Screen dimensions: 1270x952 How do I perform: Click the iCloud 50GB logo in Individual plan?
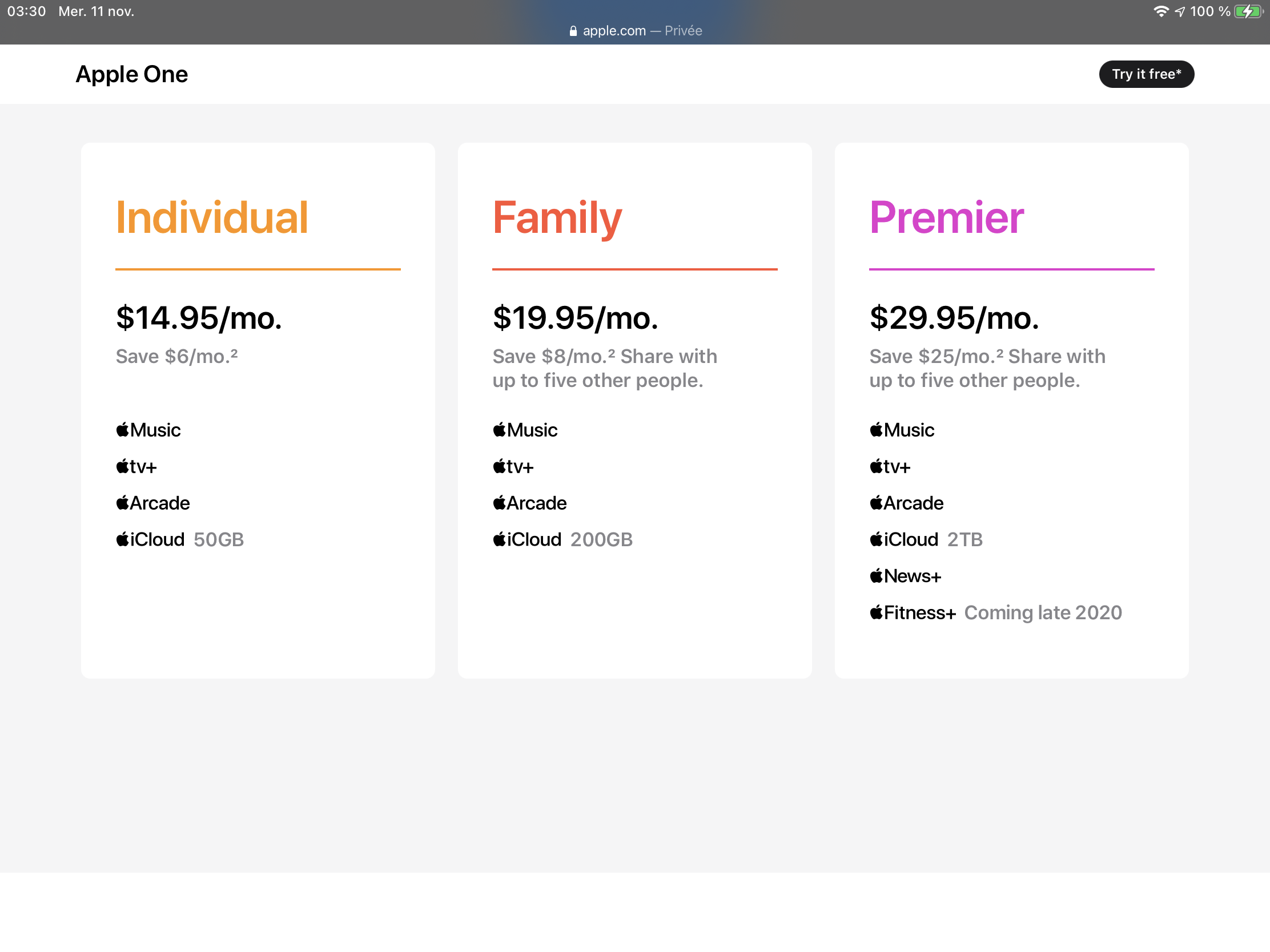point(150,539)
